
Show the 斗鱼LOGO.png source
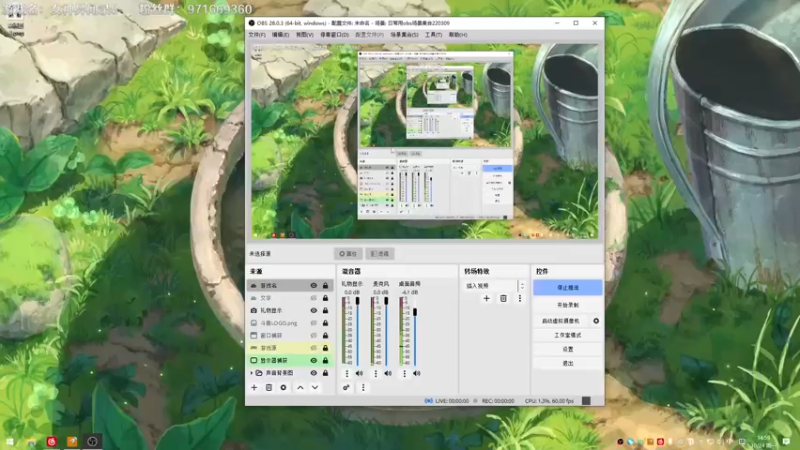click(313, 323)
